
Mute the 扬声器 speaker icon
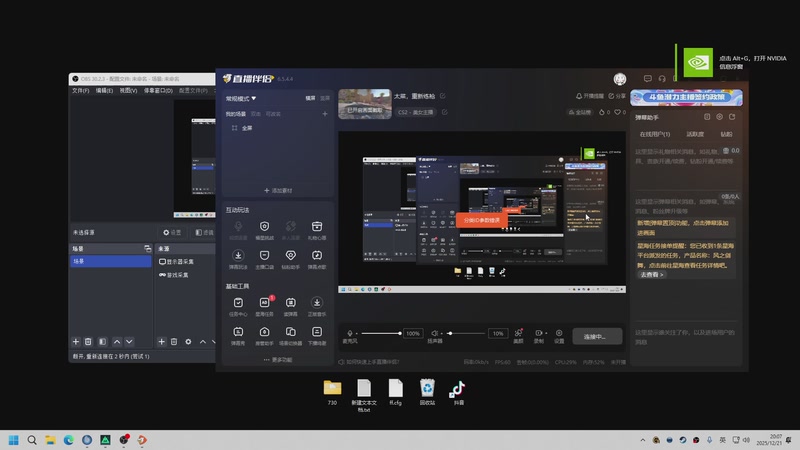(434, 333)
